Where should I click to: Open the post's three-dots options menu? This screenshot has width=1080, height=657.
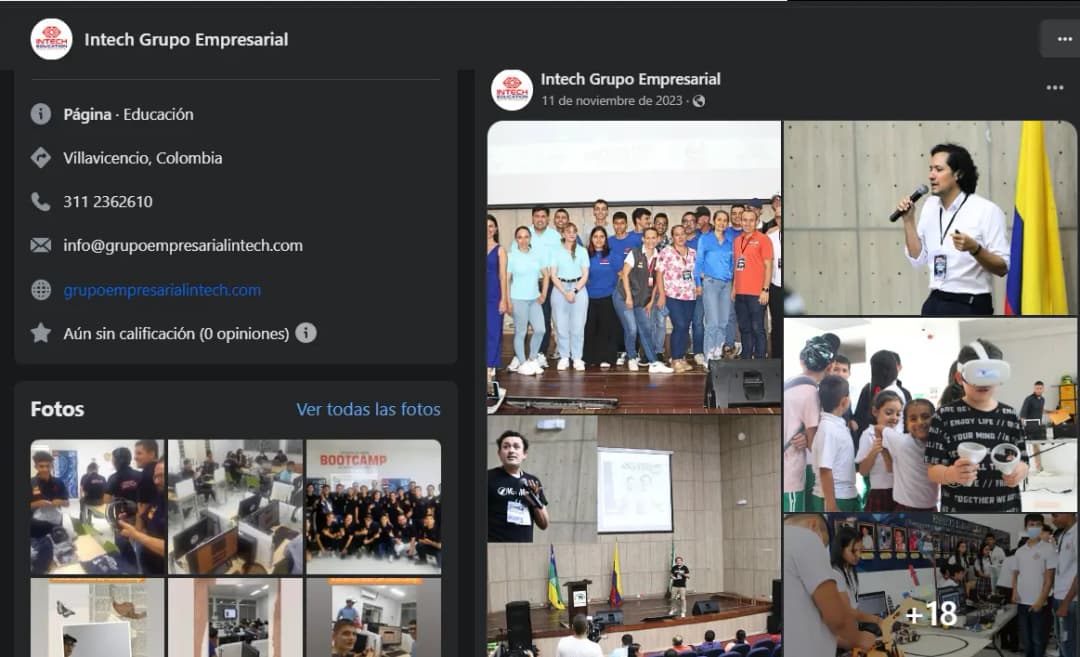1054,88
